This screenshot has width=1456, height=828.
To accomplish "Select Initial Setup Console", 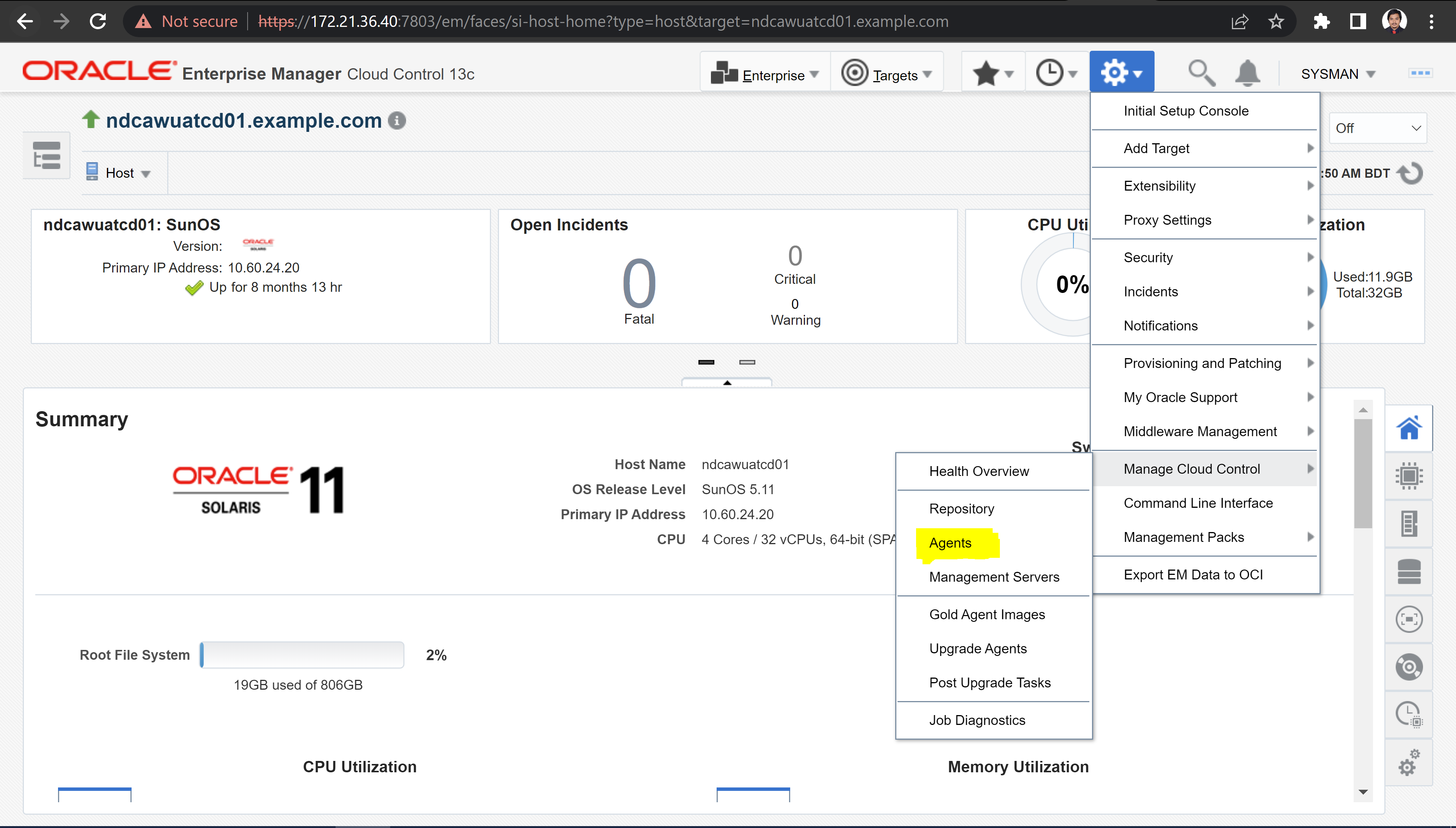I will point(1205,111).
